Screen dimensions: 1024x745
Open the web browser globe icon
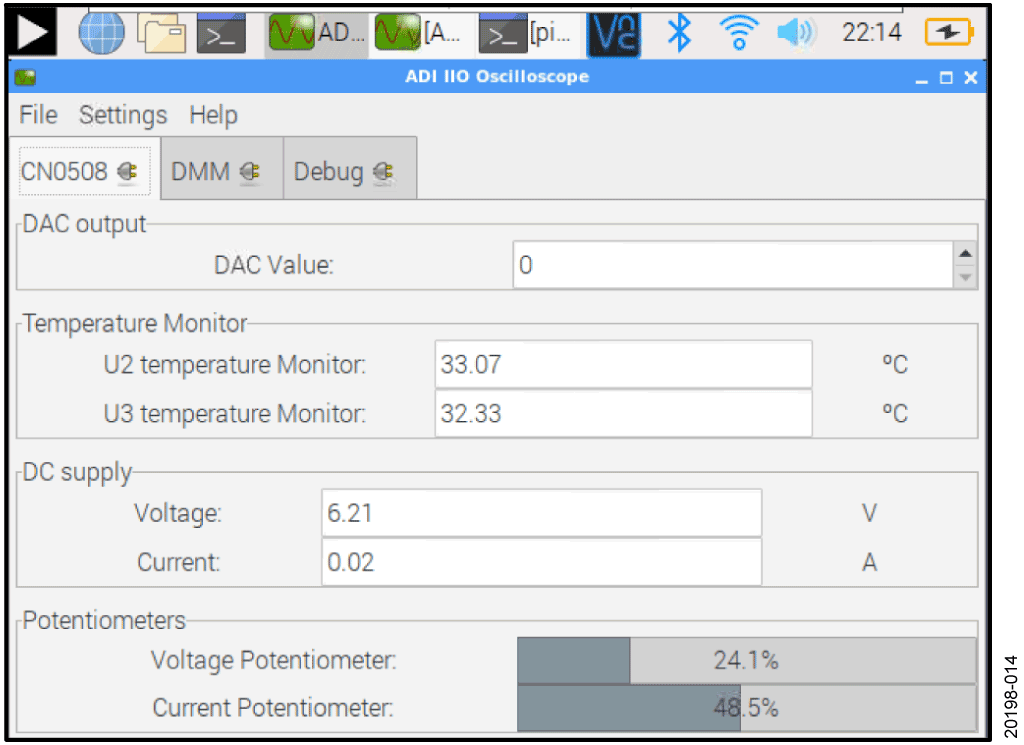[101, 33]
